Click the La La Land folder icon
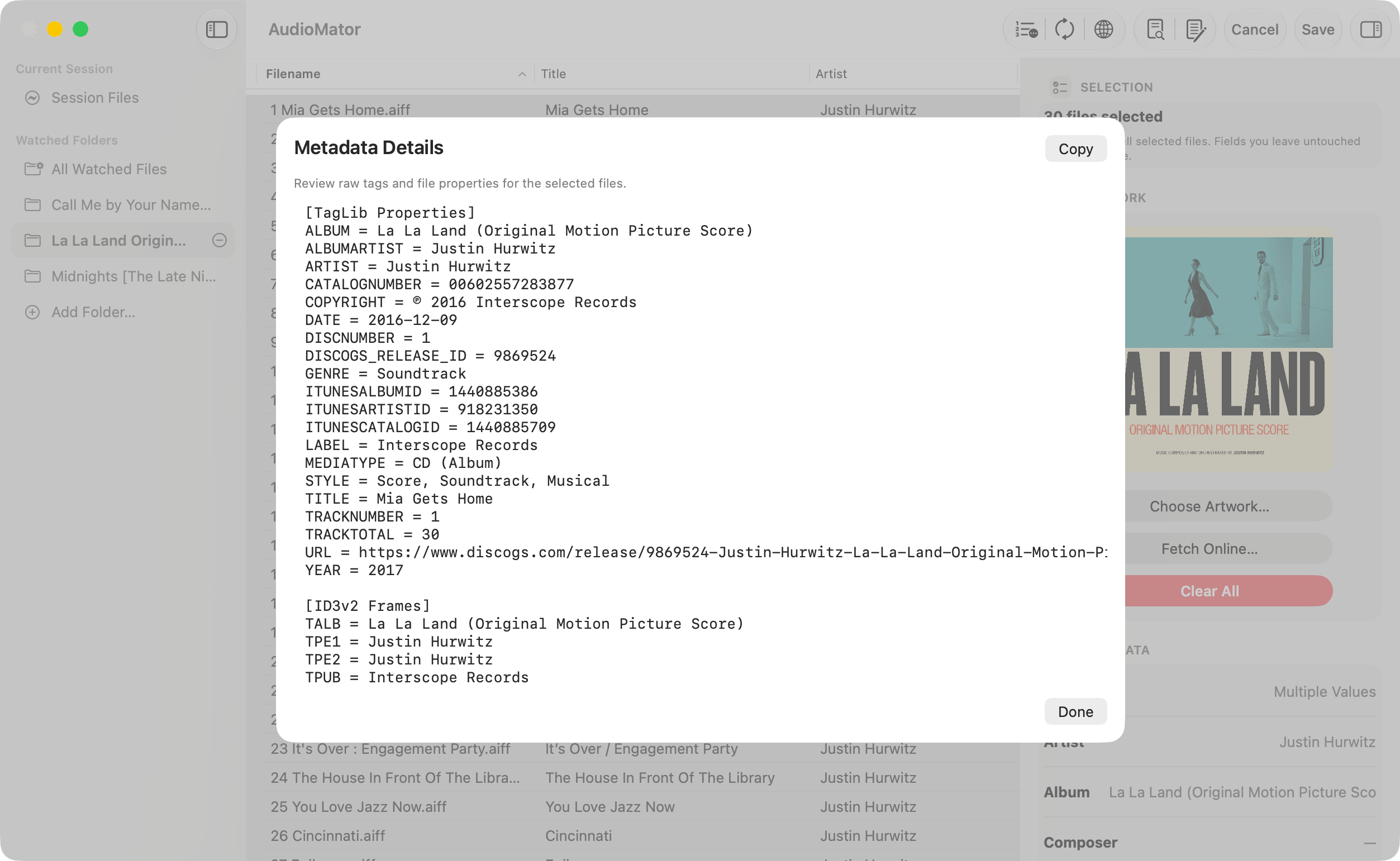 32,240
